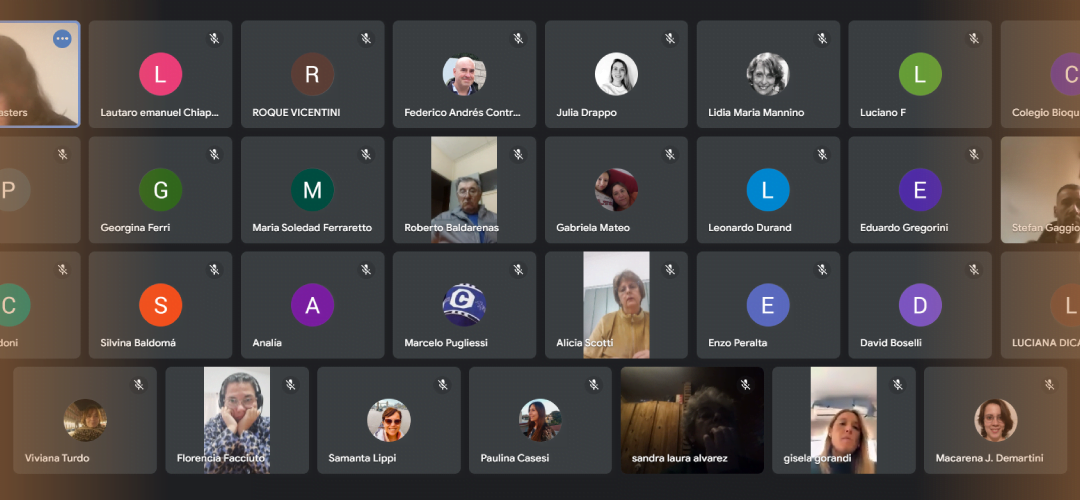Click muted mic icon on Paulina Casesi tile
The width and height of the screenshot is (1080, 500).
[594, 385]
